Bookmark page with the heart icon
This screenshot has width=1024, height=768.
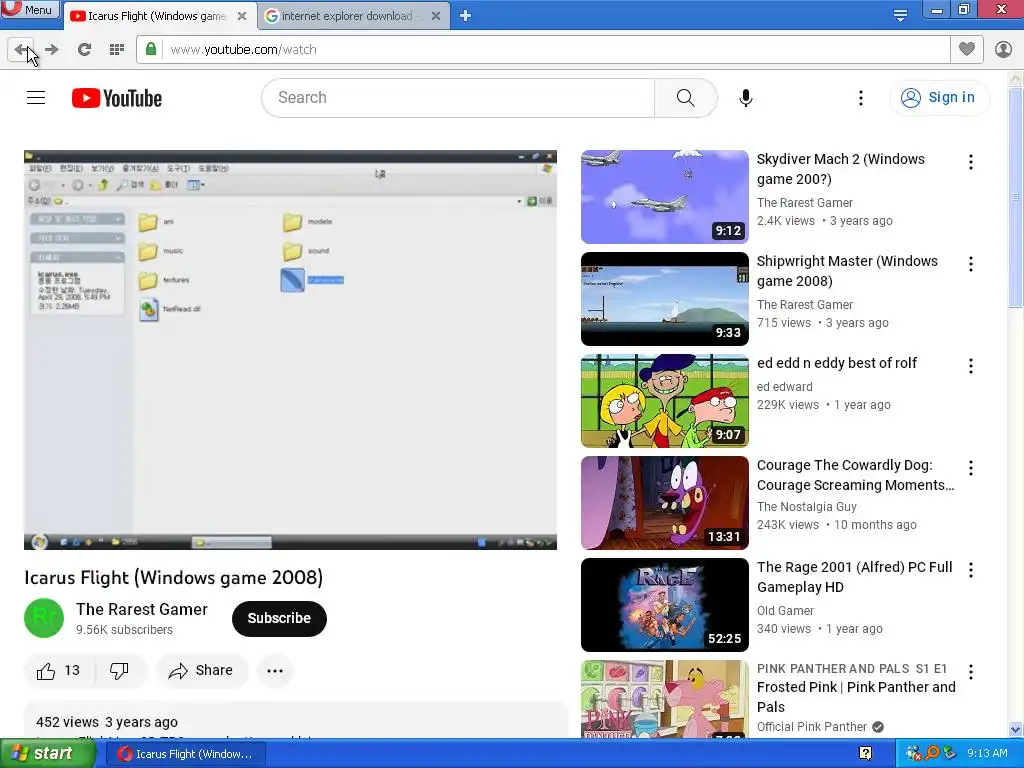(x=967, y=49)
